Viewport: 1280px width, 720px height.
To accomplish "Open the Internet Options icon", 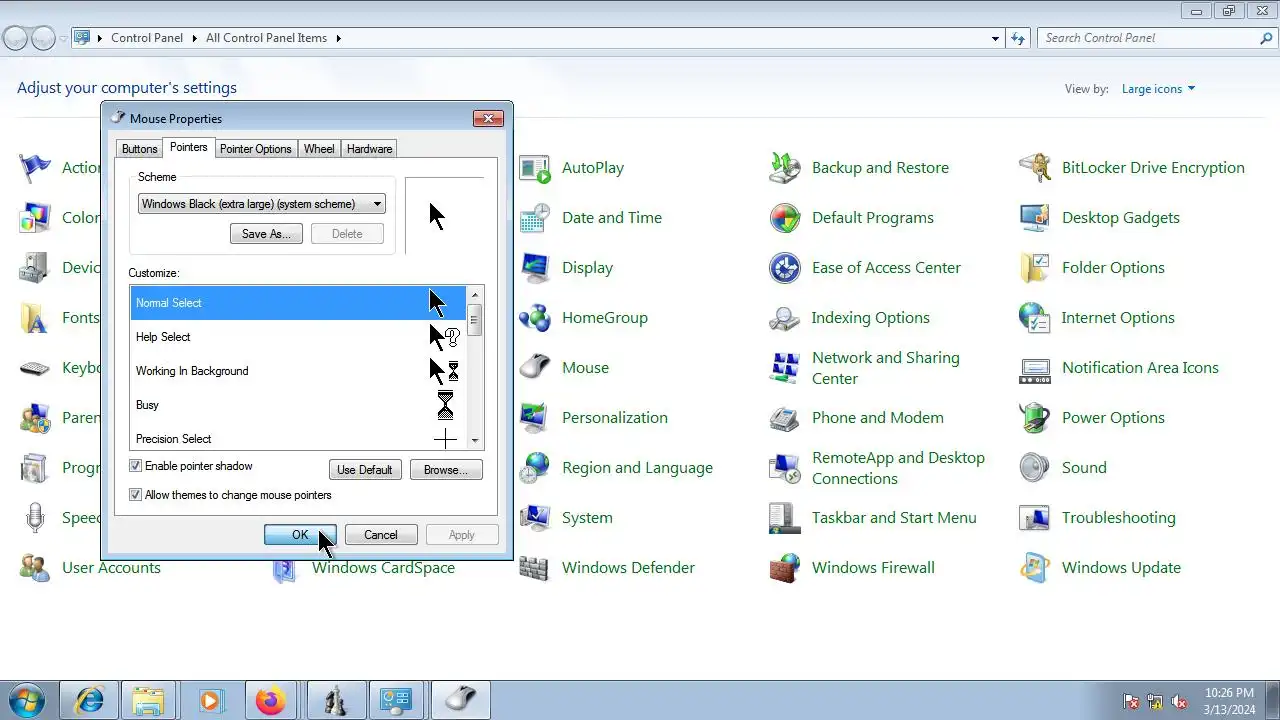I will (x=1035, y=318).
